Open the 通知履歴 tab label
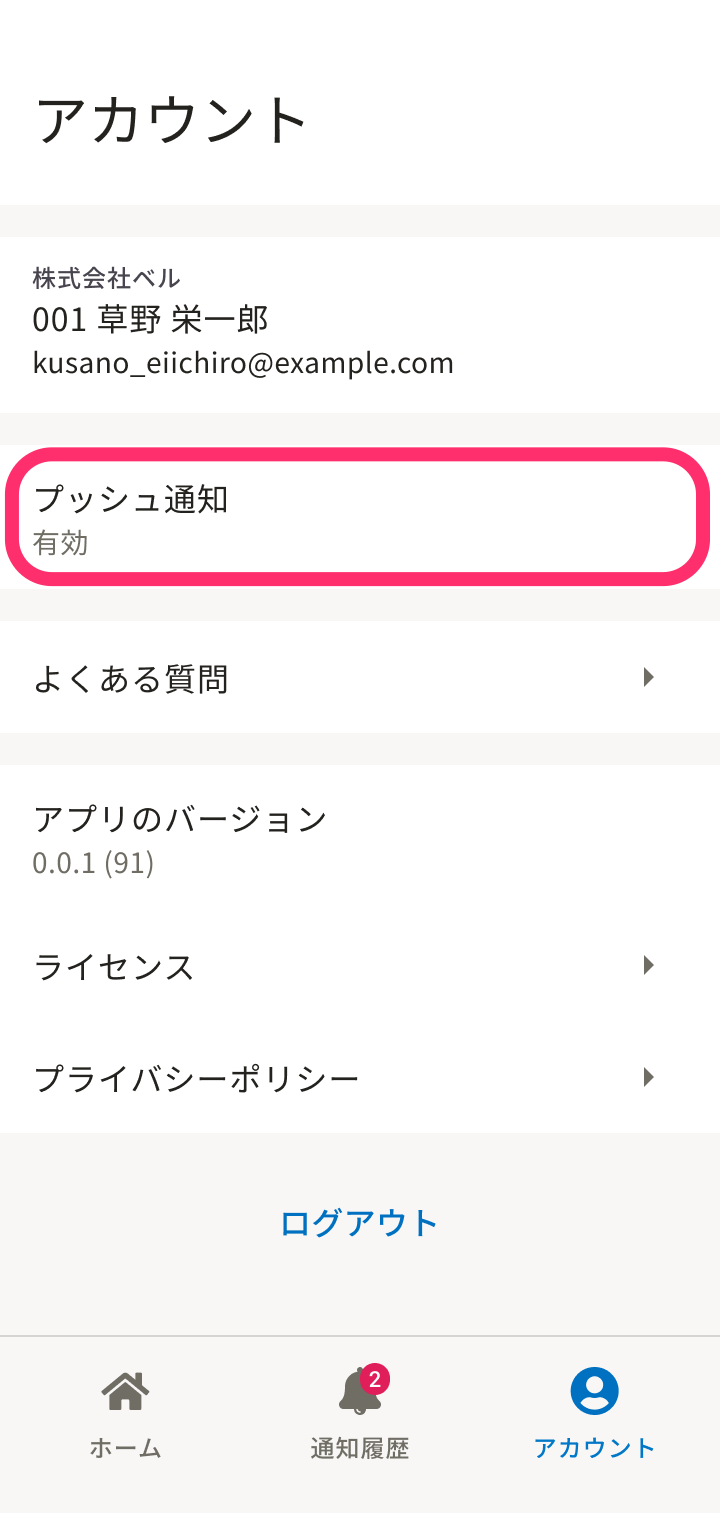720x1513 pixels. coord(360,1448)
